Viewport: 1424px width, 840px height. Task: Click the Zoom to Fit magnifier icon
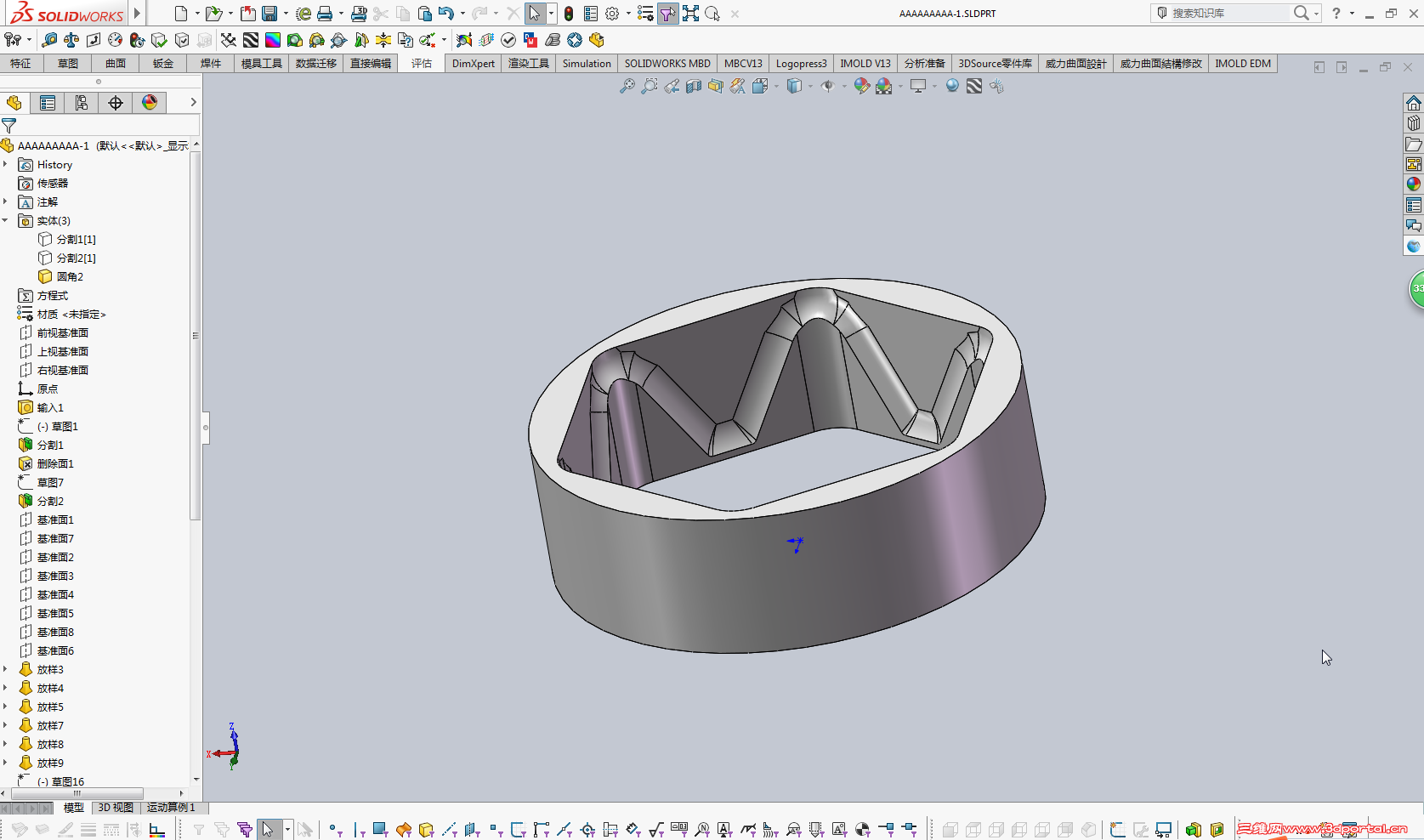[627, 86]
